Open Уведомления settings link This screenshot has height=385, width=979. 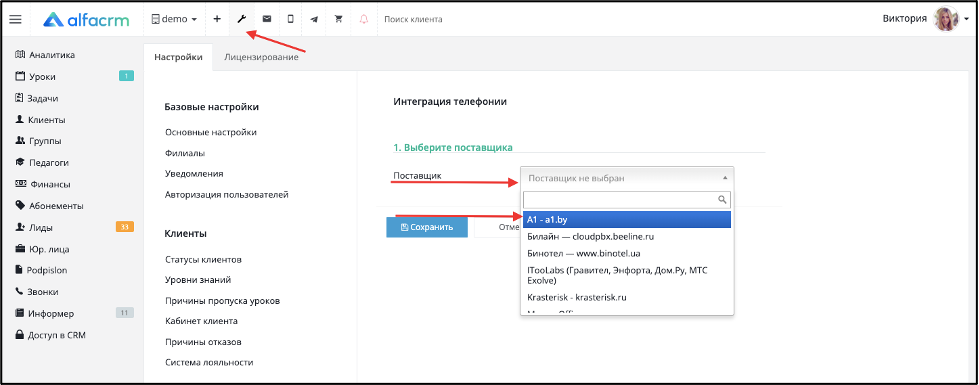pos(194,173)
